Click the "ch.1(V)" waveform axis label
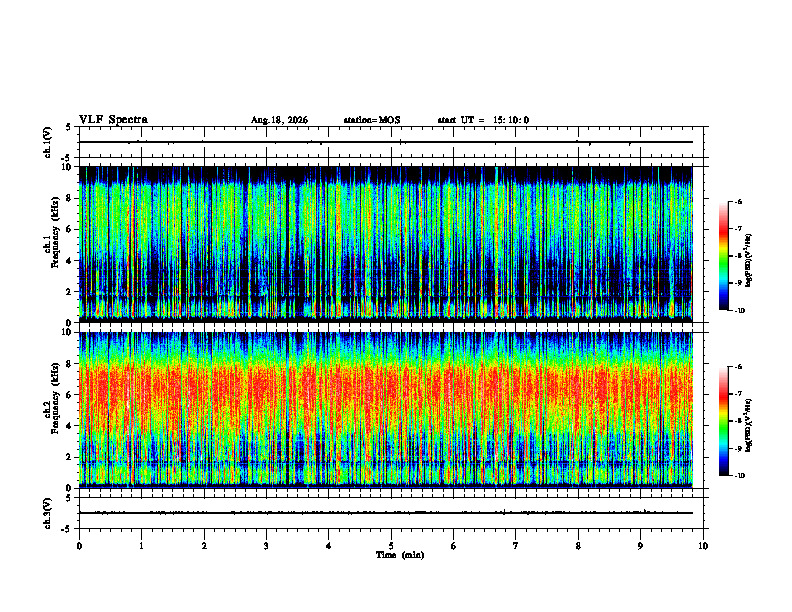792x612 pixels. click(47, 142)
